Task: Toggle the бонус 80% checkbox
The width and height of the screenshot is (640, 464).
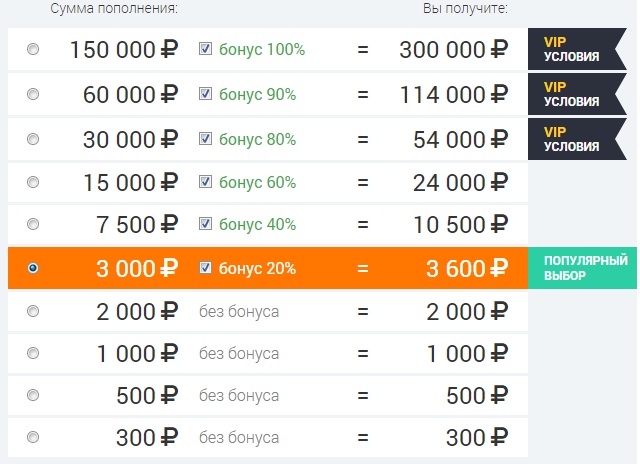Action: 205,139
